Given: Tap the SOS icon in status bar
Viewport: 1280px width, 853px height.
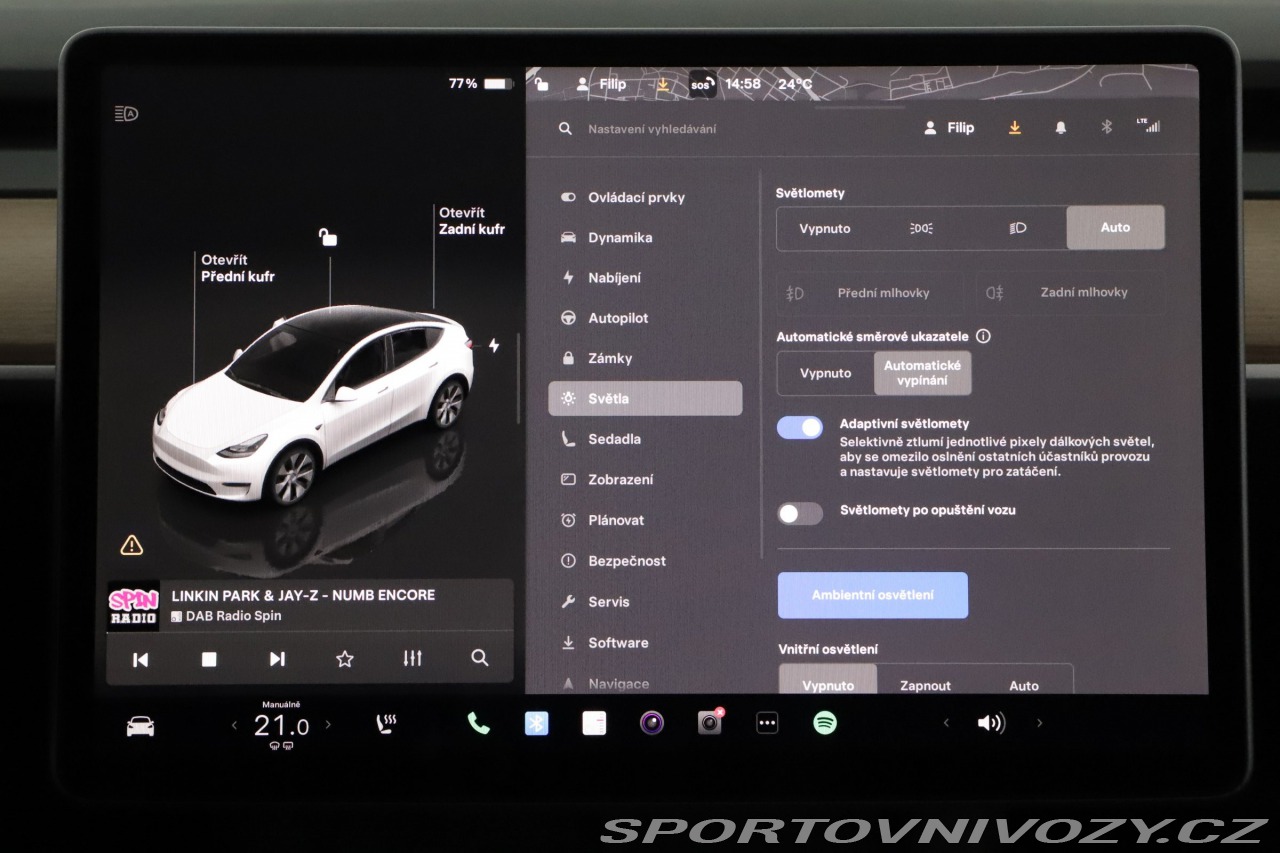Looking at the screenshot, I should pos(701,85).
